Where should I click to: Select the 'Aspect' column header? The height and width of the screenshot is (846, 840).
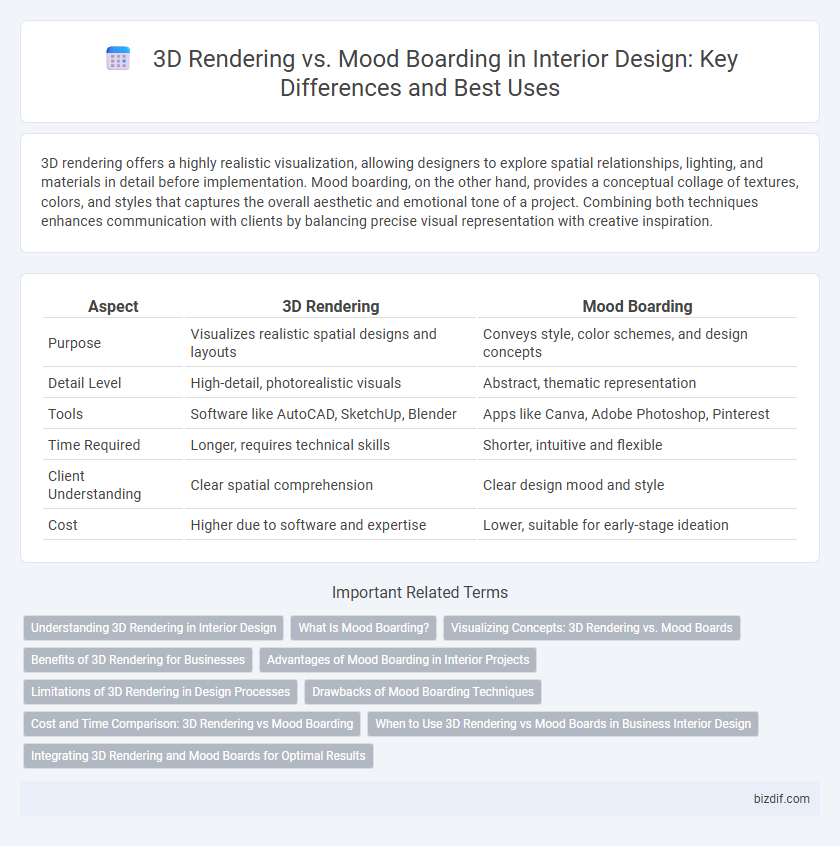click(113, 306)
